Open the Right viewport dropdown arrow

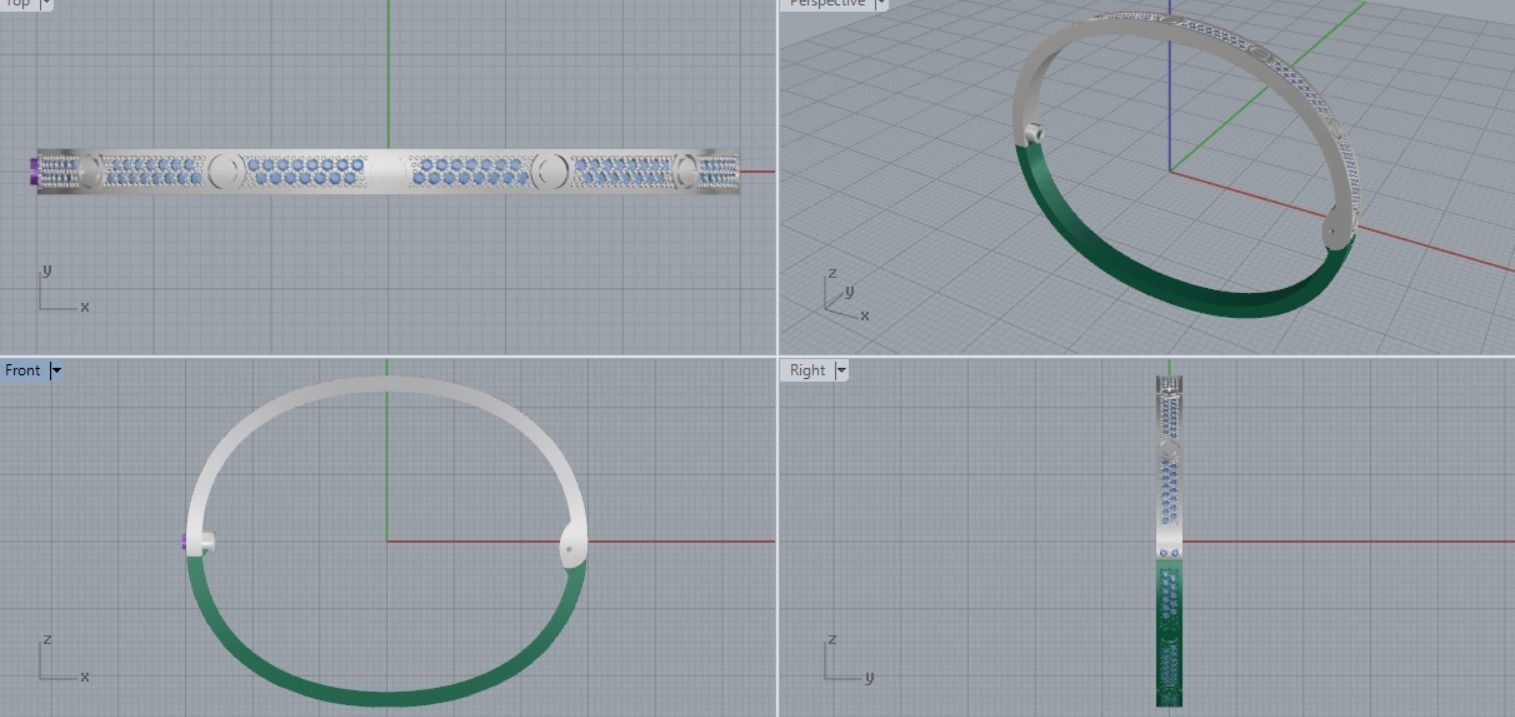pyautogui.click(x=841, y=370)
